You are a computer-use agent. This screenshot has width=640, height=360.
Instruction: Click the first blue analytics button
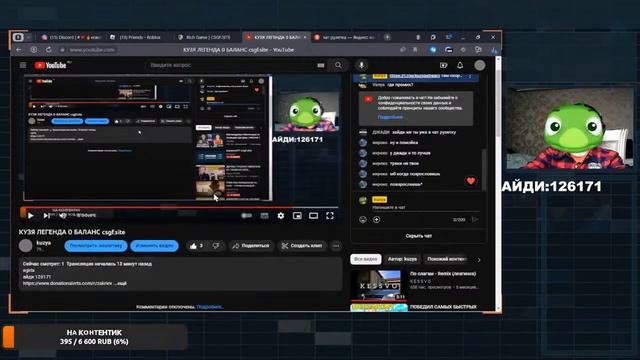(96, 246)
